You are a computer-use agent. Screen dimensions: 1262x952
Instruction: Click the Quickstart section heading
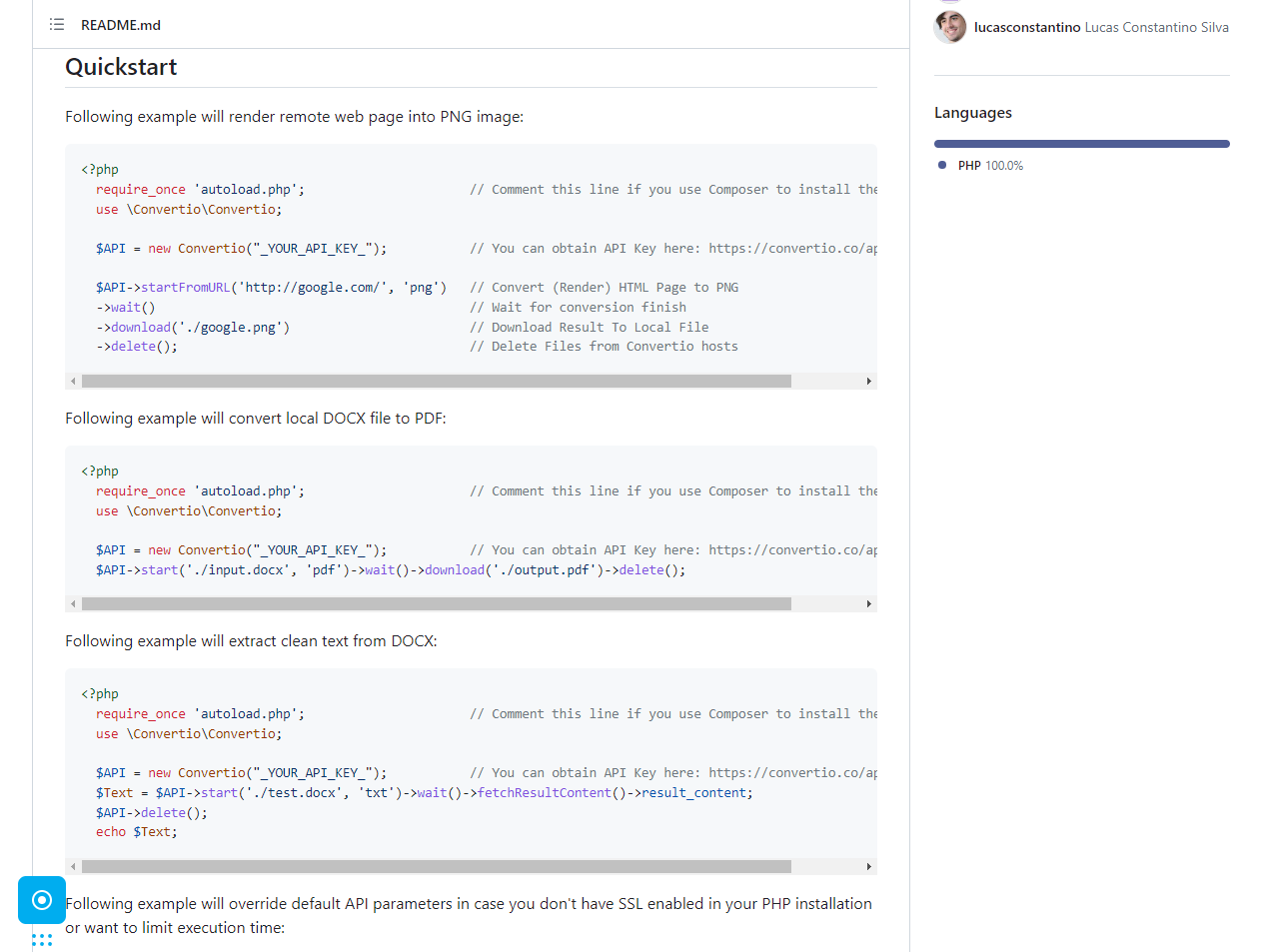(121, 67)
